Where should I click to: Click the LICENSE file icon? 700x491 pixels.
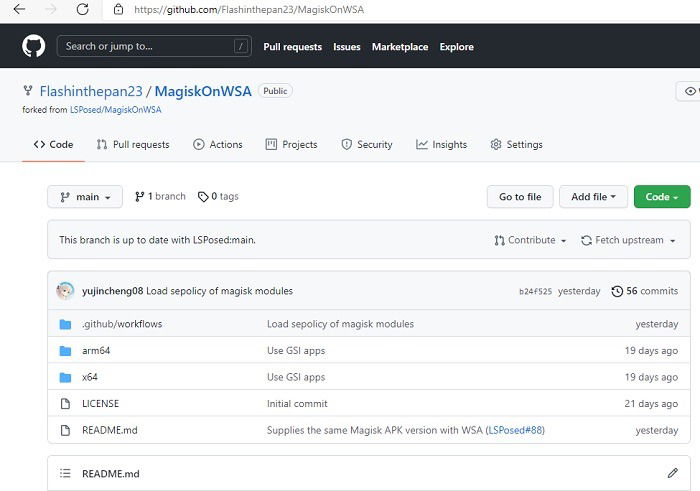pos(65,404)
